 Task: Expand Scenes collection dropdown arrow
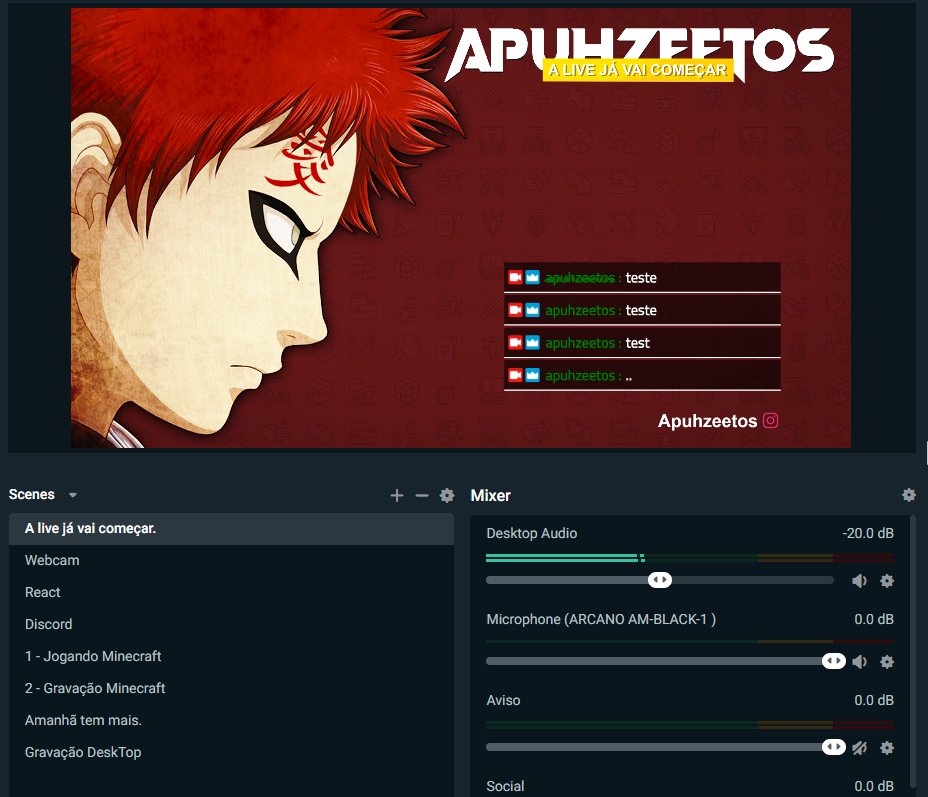click(x=72, y=495)
